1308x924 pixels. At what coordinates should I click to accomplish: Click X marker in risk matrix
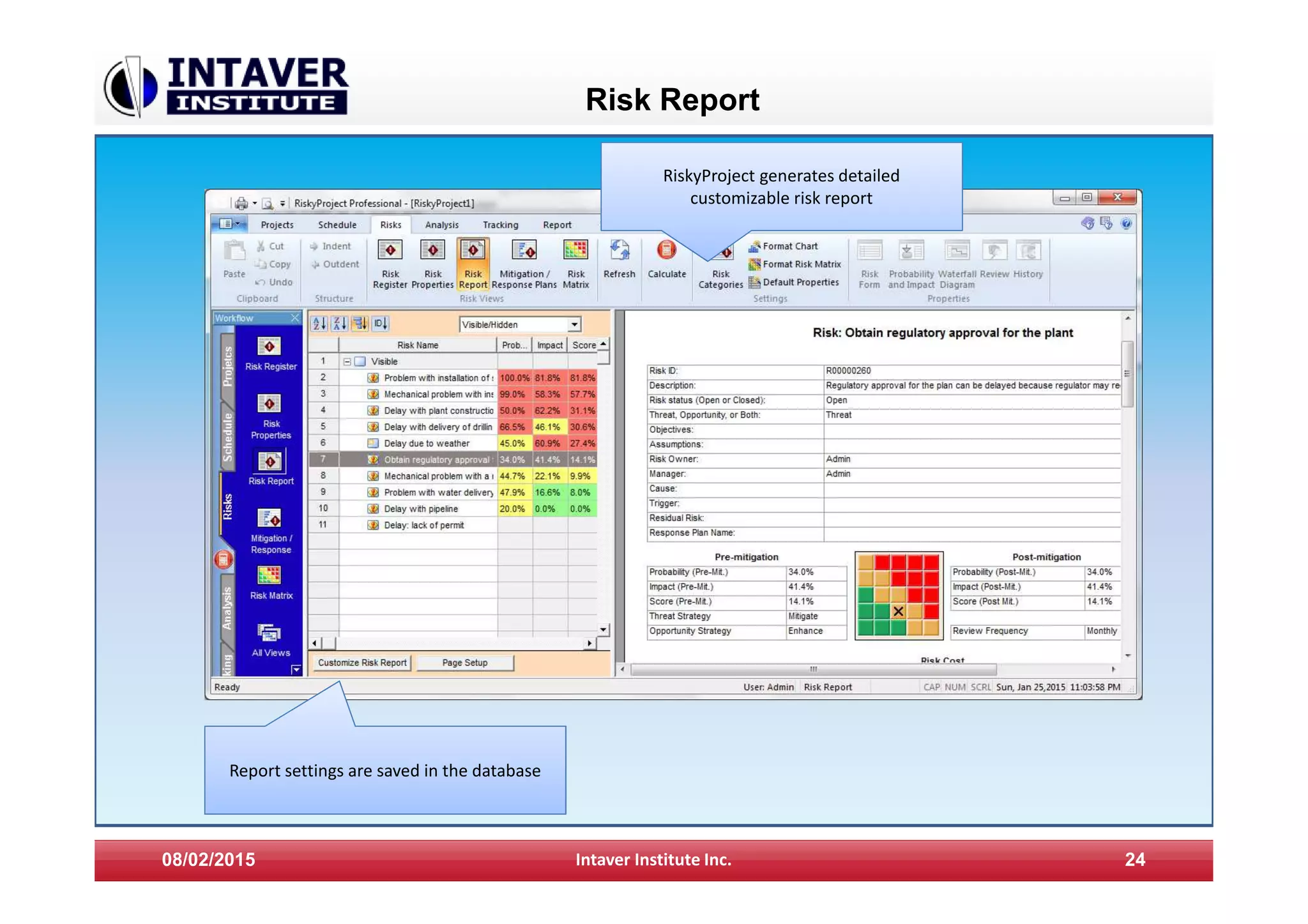[x=898, y=611]
